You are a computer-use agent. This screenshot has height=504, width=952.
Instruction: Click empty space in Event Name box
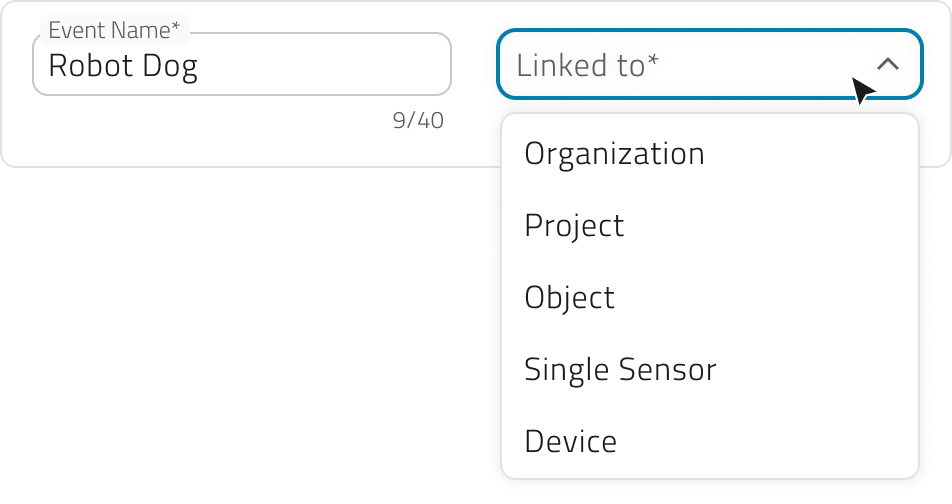click(330, 66)
